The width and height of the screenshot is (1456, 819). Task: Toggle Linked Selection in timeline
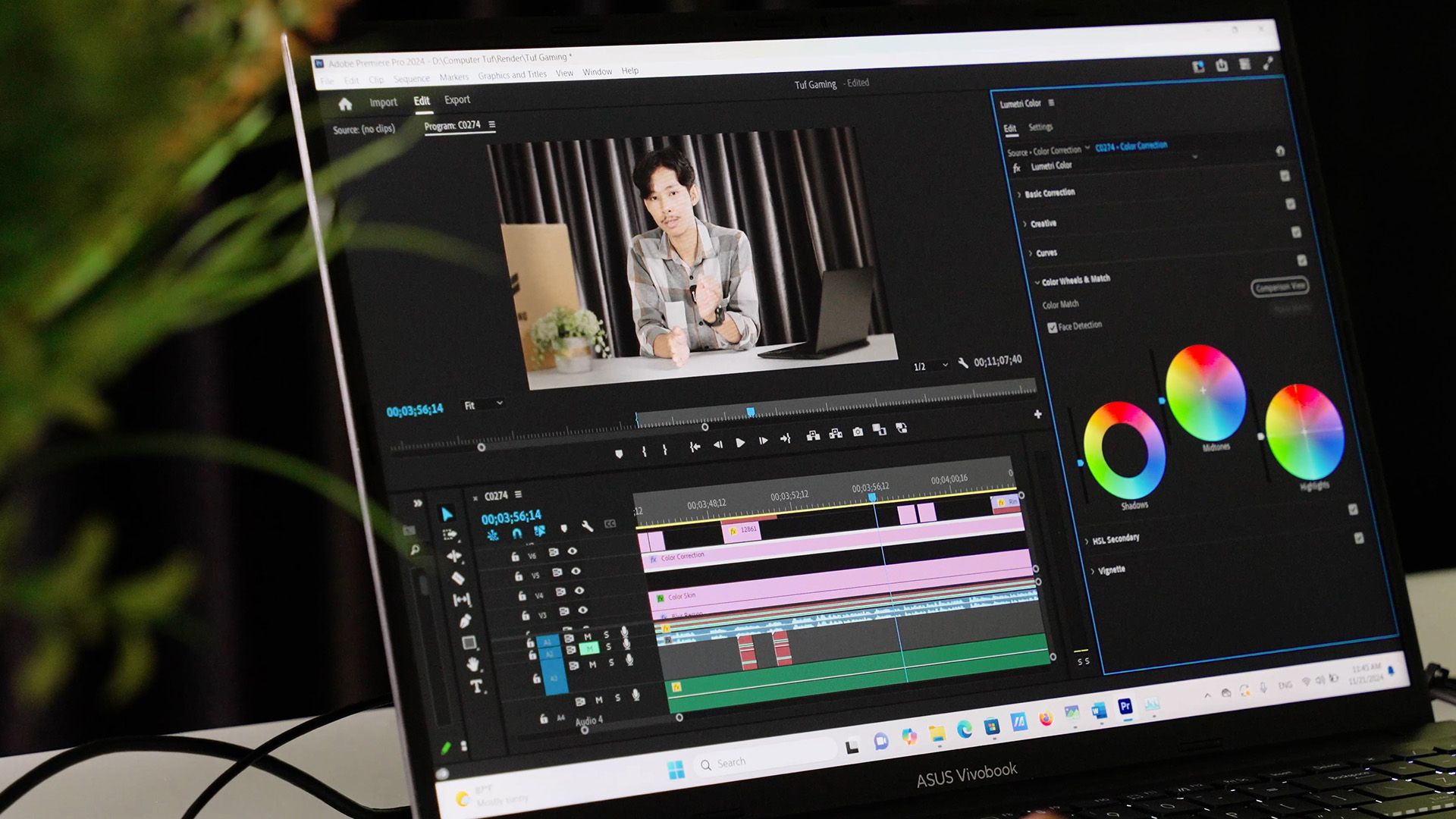coord(540,531)
